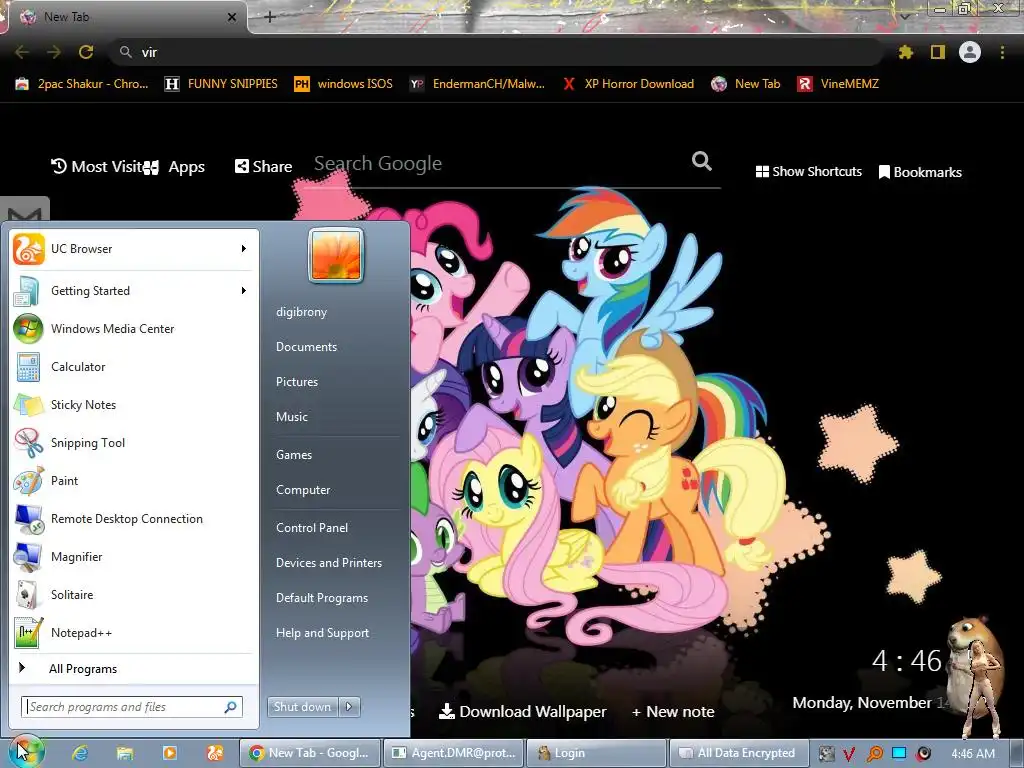Image resolution: width=1024 pixels, height=768 pixels.
Task: Click Chrome reload button
Action: [86, 52]
